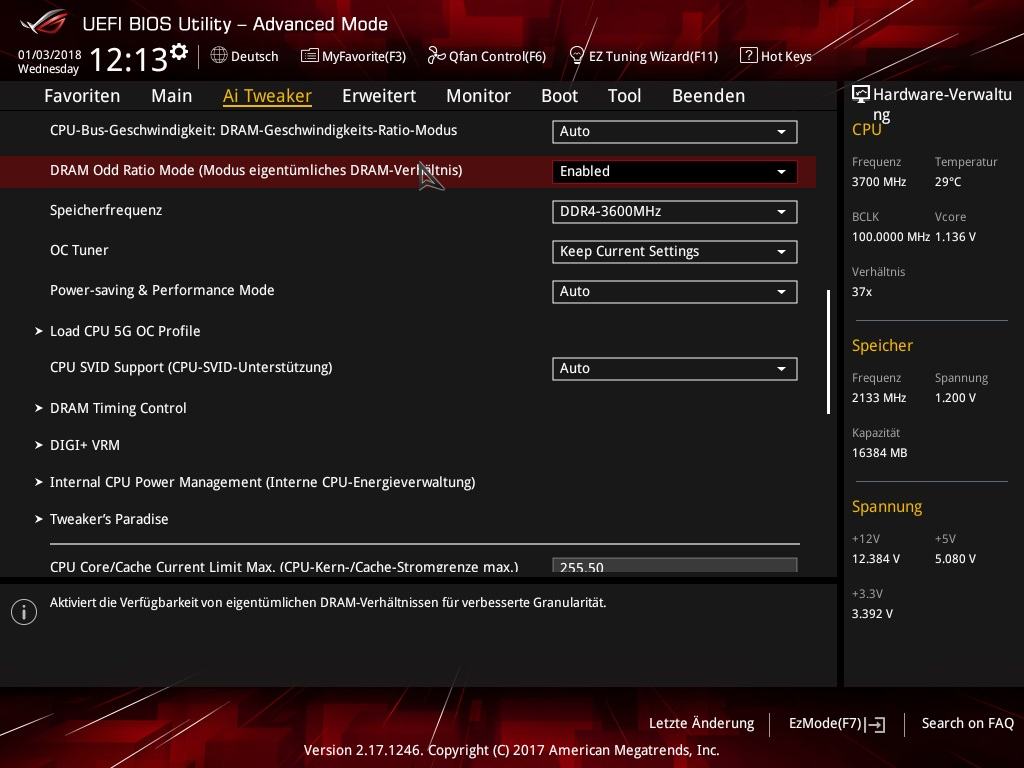Click the globe language icon
Screen dimensions: 1024x768
tap(219, 56)
